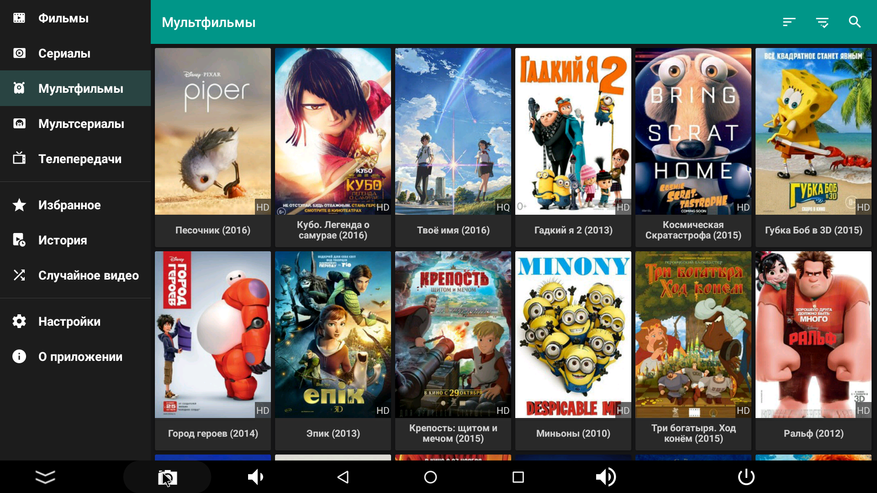Open the Твоё имя (2016) poster
877x493 pixels.
click(453, 131)
